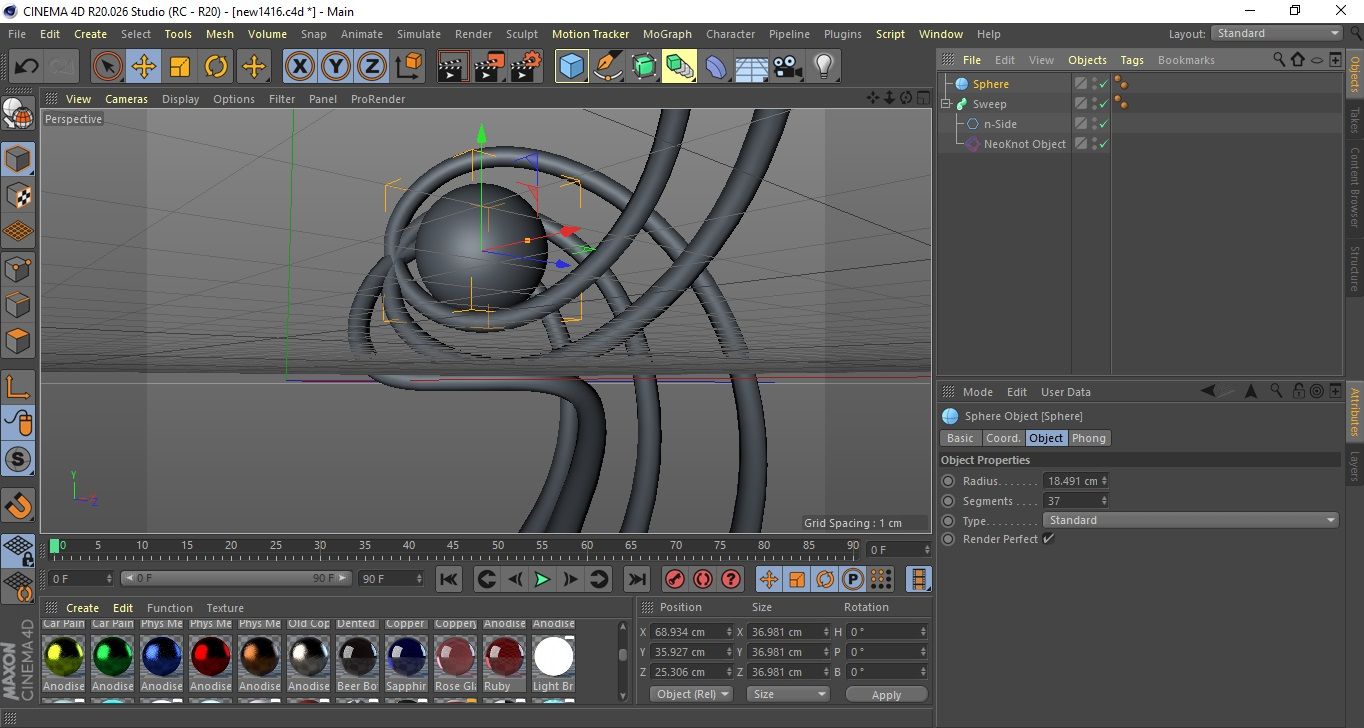1364x728 pixels.
Task: Select the Scale tool
Action: pyautogui.click(x=180, y=67)
